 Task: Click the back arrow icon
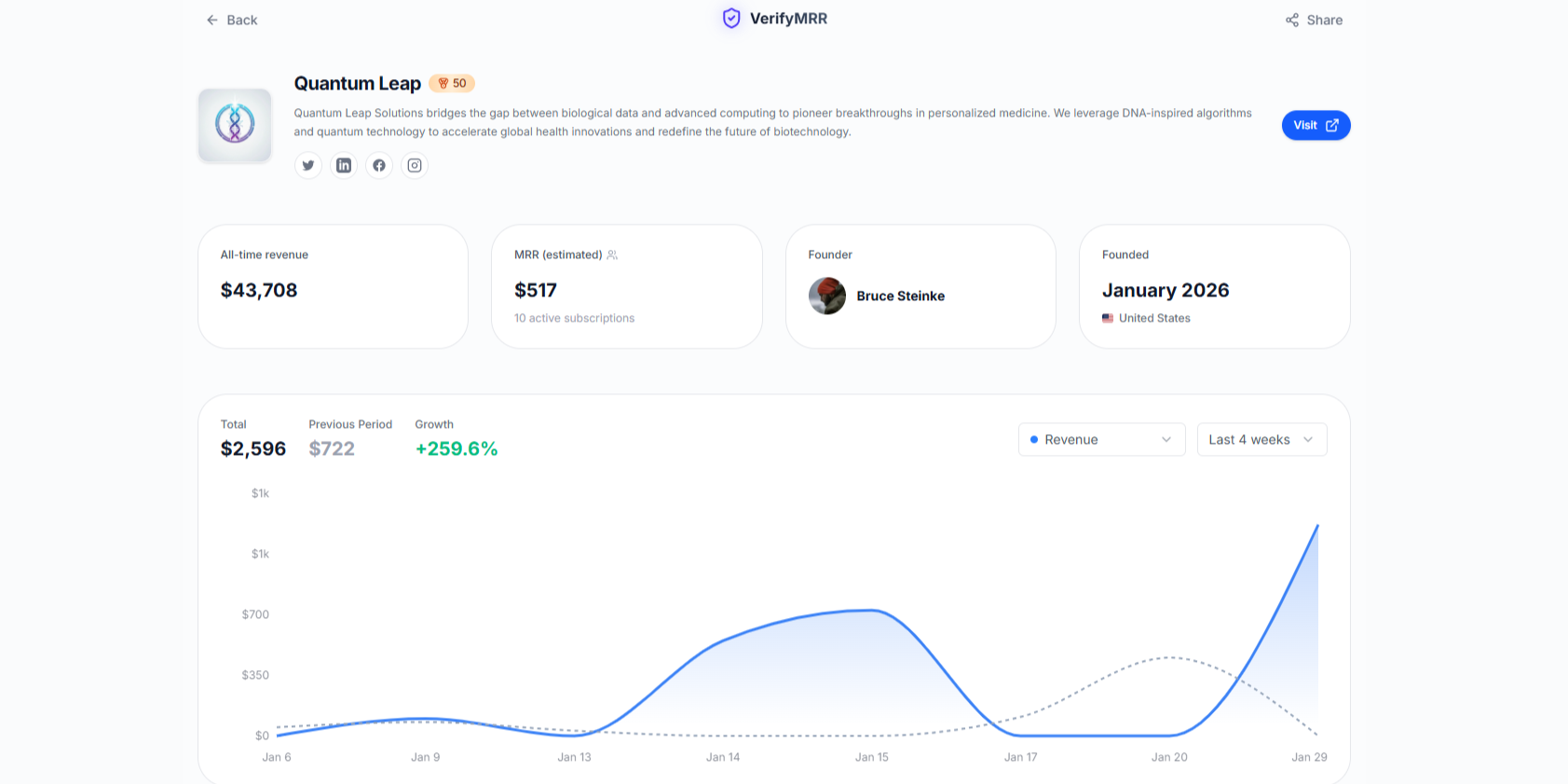click(x=212, y=20)
